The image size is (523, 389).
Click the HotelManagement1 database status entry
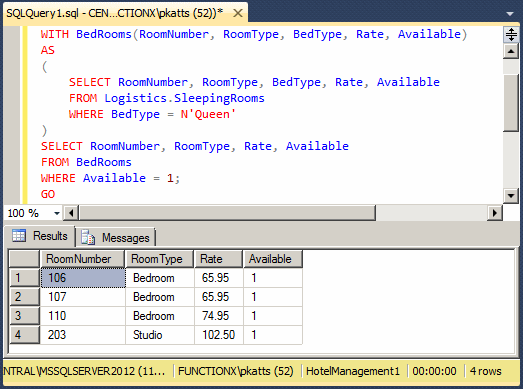[353, 371]
